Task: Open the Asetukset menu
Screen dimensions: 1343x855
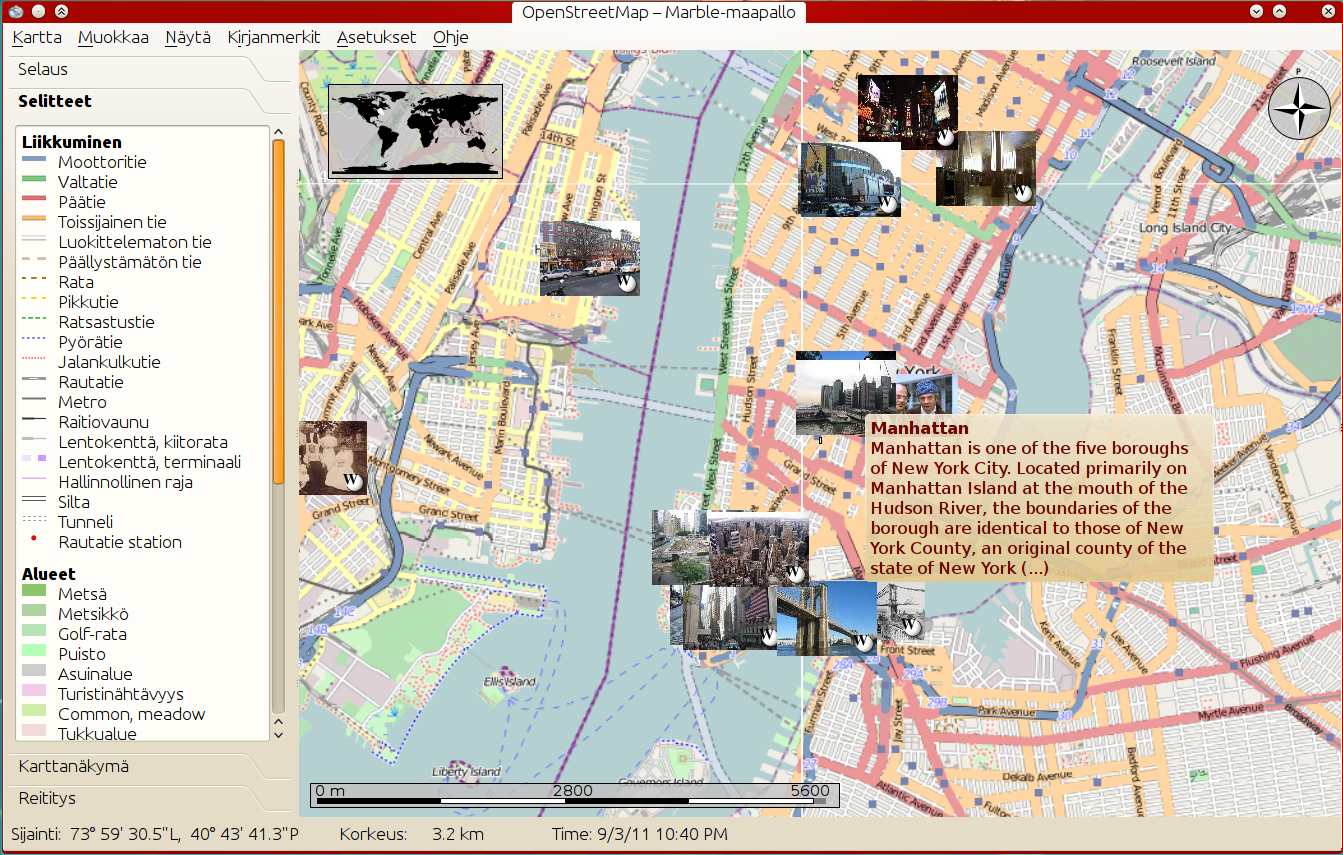Action: click(377, 37)
